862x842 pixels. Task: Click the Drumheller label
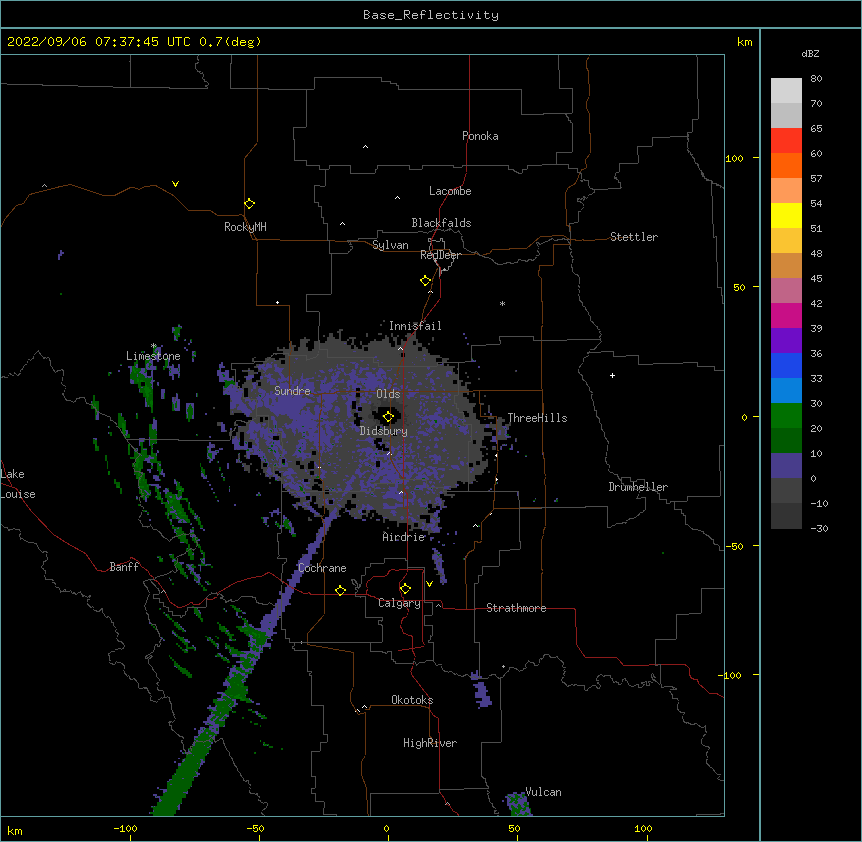pyautogui.click(x=638, y=487)
